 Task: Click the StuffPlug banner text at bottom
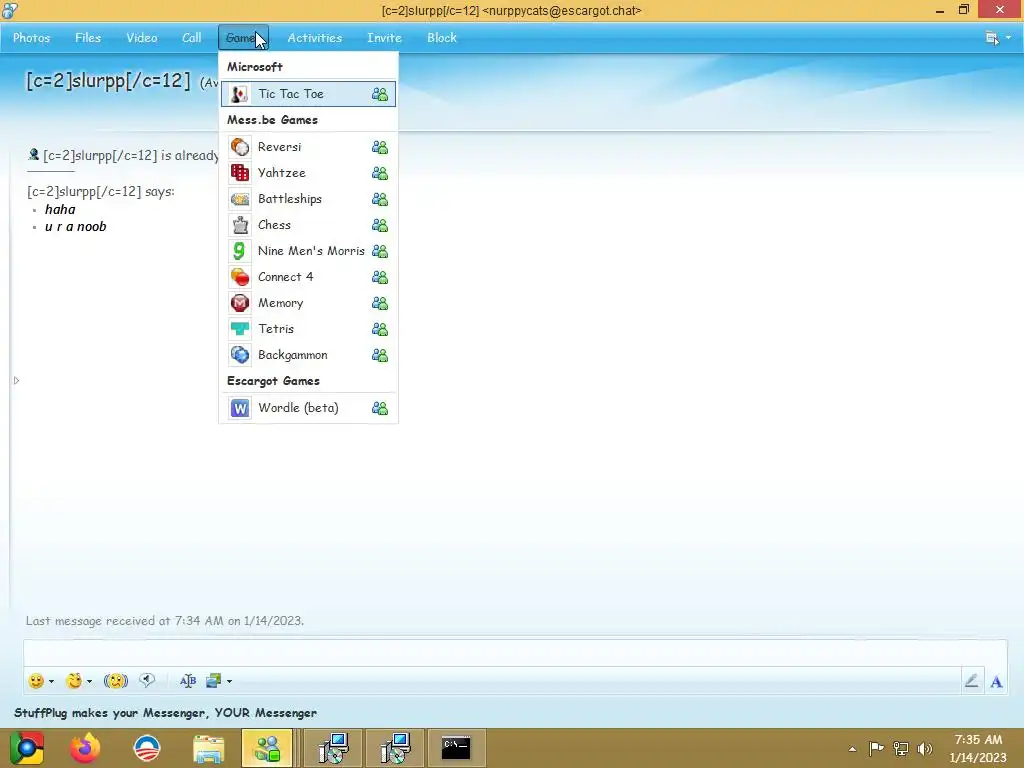(x=165, y=713)
